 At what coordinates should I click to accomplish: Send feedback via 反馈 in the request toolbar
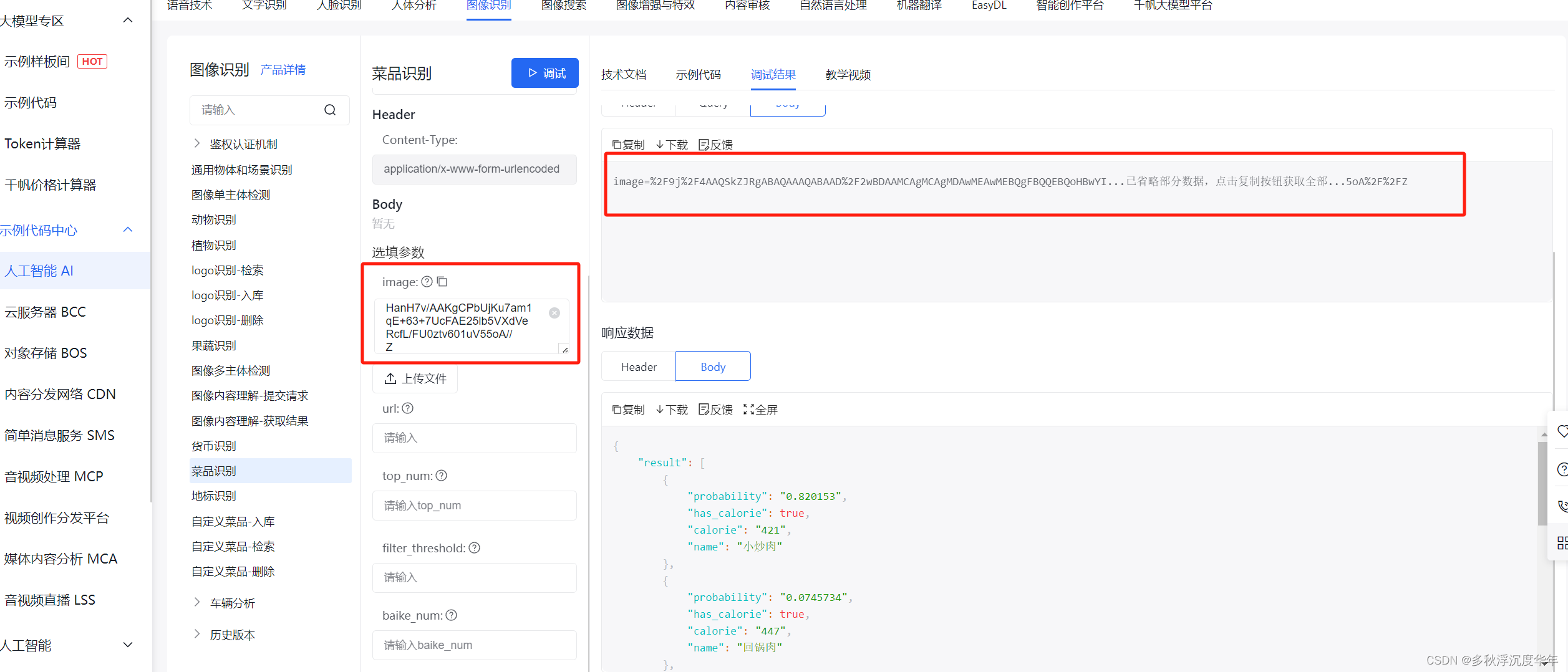(716, 145)
